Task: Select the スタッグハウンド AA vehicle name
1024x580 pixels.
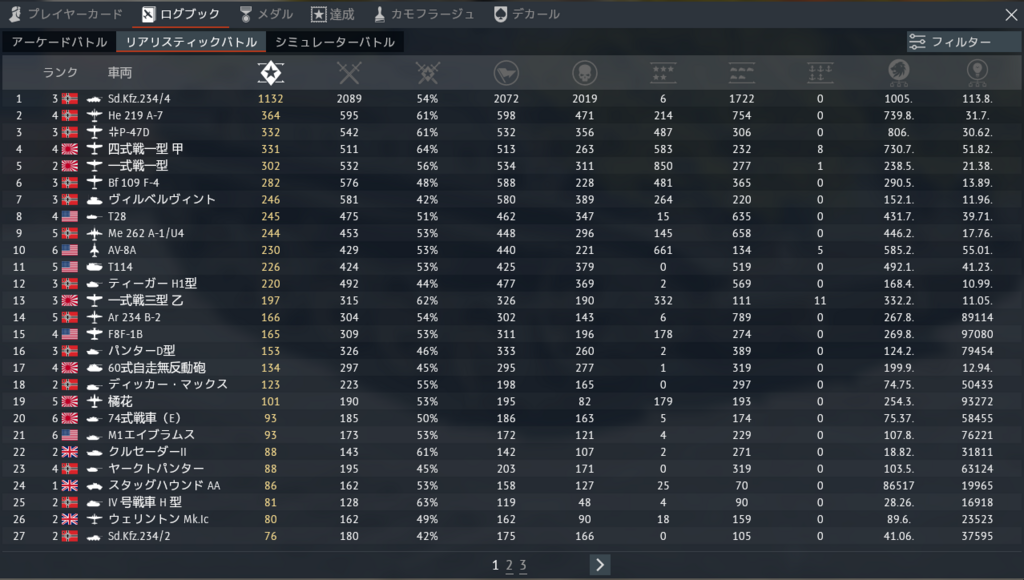Action: [x=164, y=485]
